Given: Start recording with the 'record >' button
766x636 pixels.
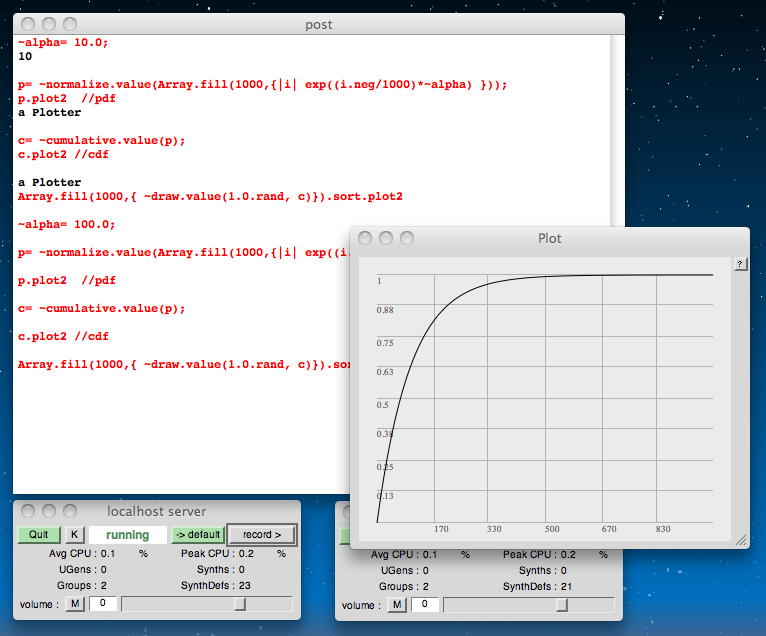Looking at the screenshot, I should [x=262, y=535].
